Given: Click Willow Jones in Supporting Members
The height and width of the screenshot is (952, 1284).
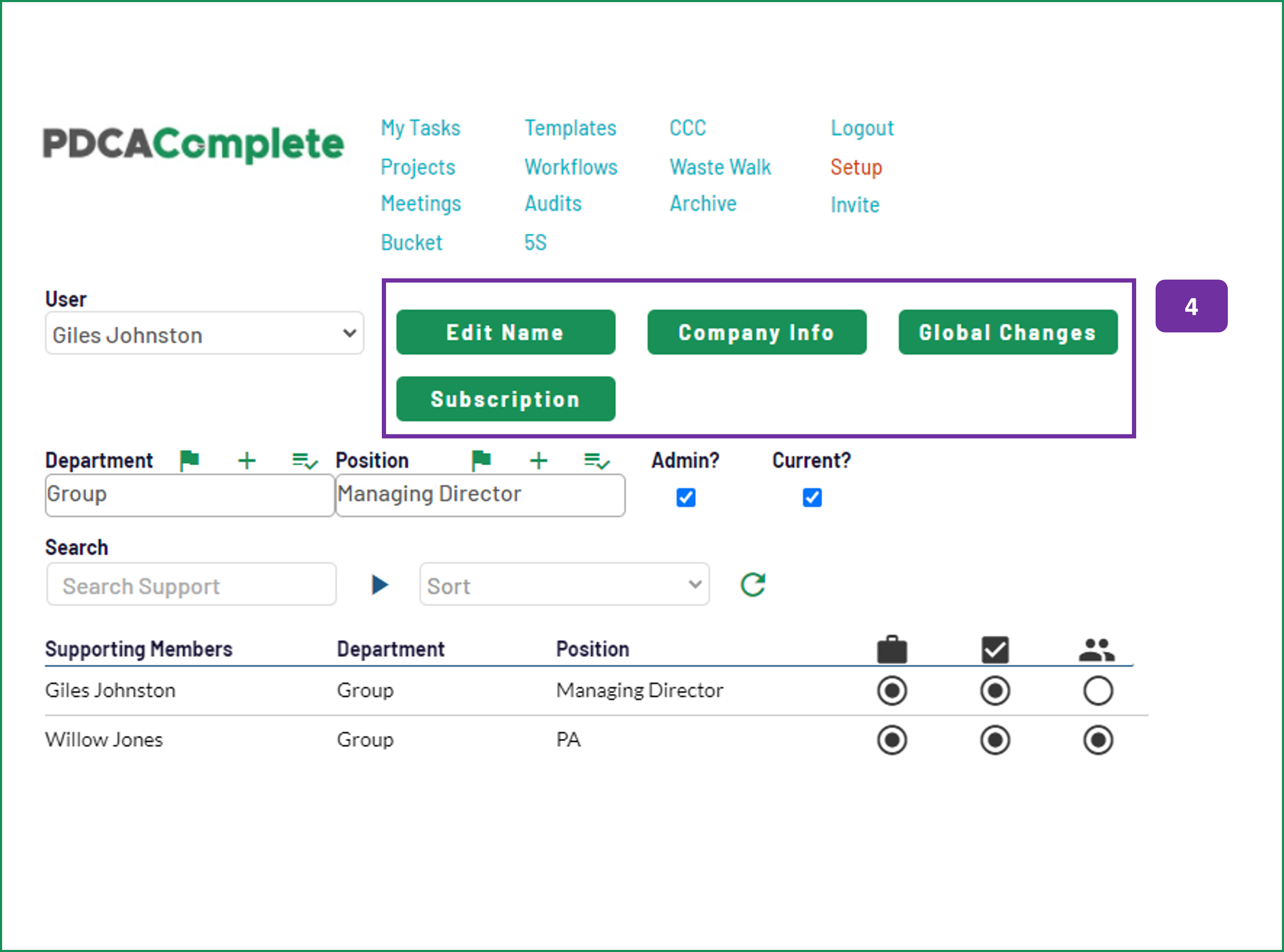Looking at the screenshot, I should click(104, 740).
